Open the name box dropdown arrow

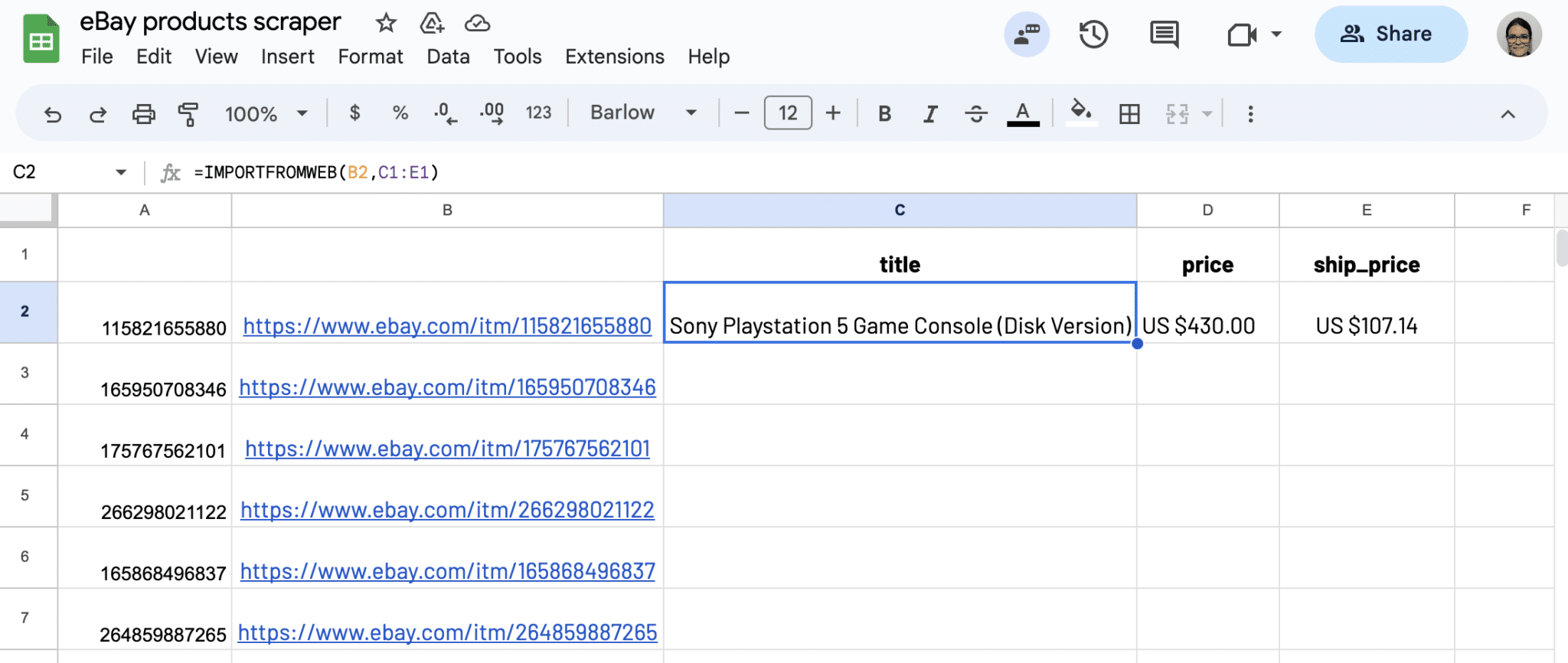pyautogui.click(x=121, y=172)
